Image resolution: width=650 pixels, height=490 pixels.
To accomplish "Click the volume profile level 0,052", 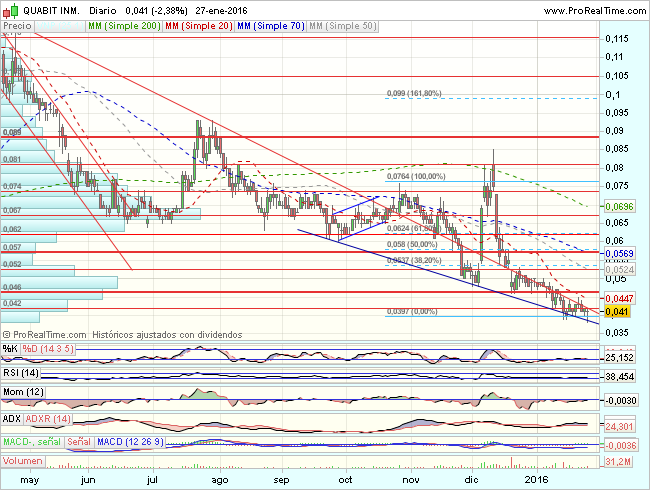I will pos(12,264).
